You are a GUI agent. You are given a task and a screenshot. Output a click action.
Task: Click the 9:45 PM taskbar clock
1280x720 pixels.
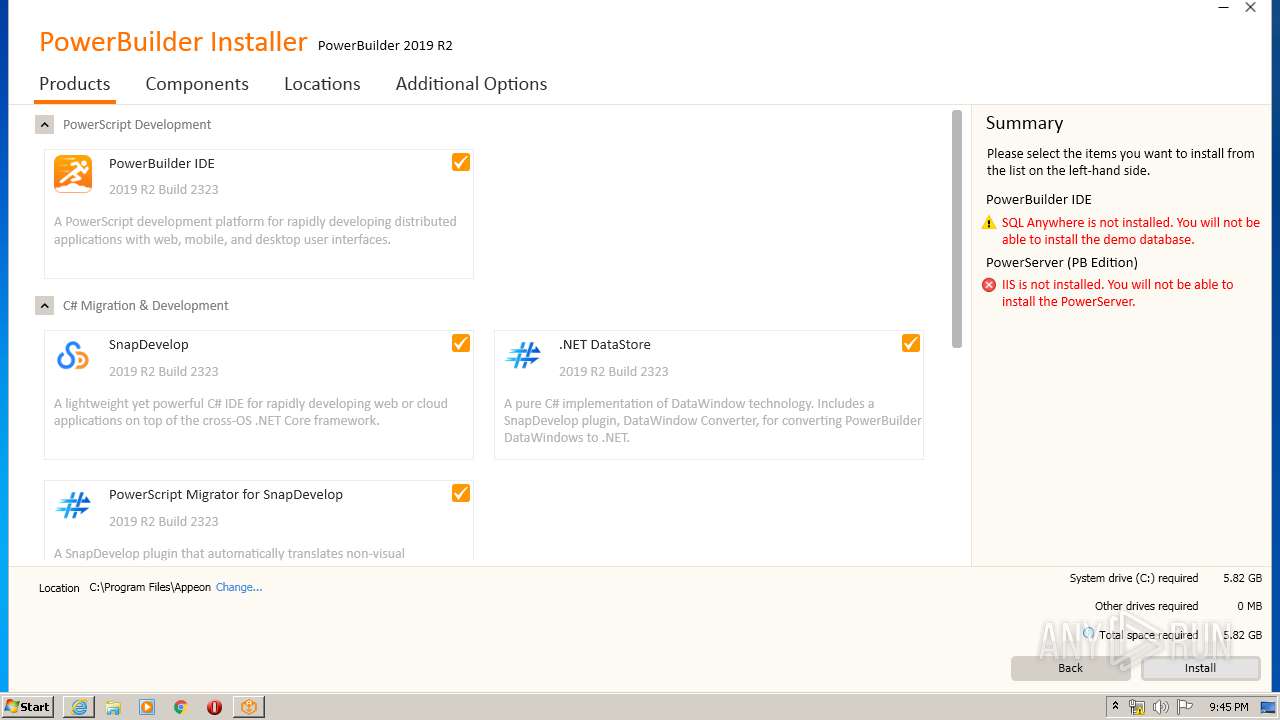tap(1229, 707)
